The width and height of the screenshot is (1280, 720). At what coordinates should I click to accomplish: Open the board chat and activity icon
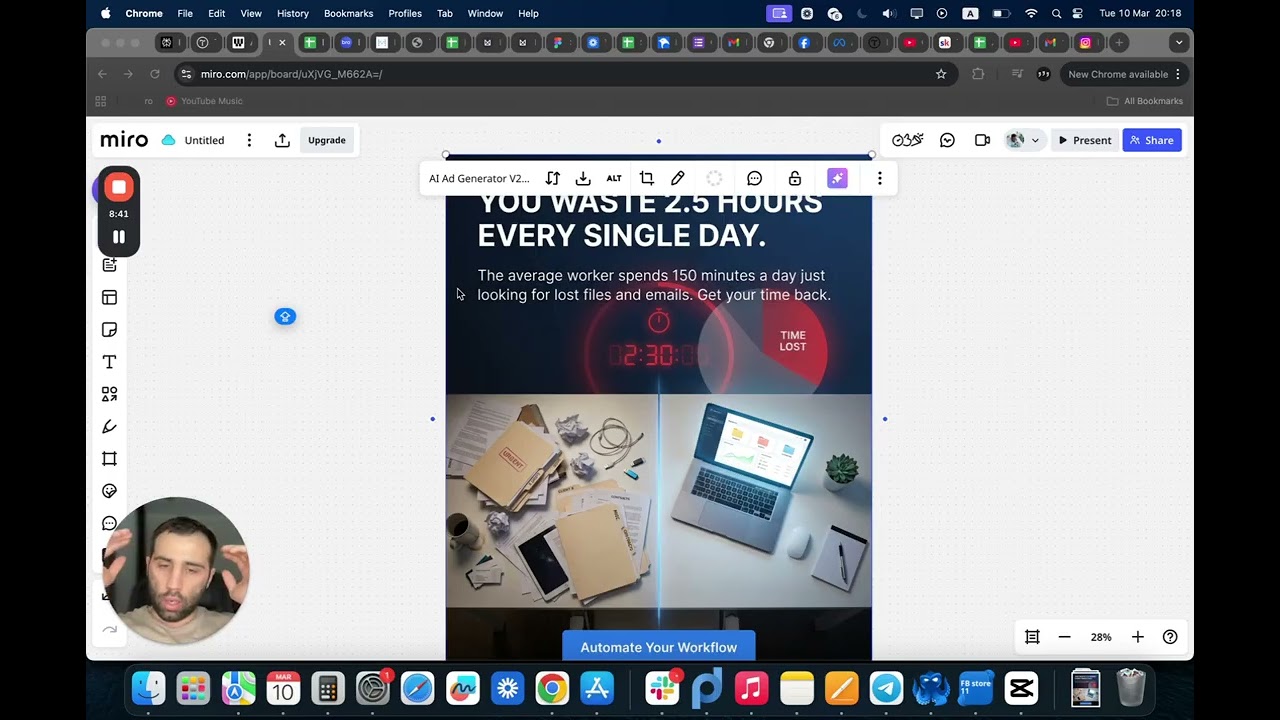[x=947, y=140]
